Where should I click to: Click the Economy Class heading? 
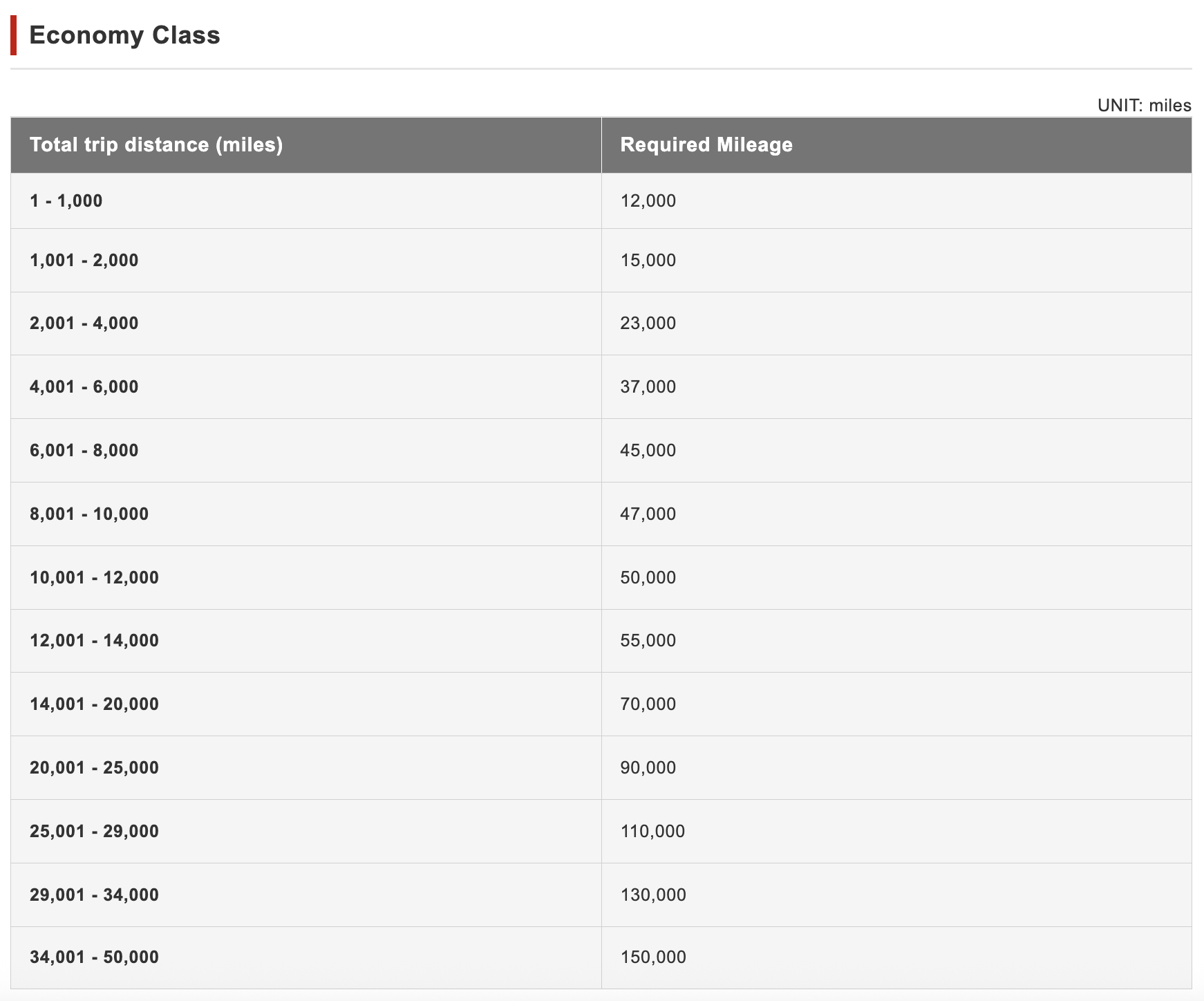[x=124, y=35]
